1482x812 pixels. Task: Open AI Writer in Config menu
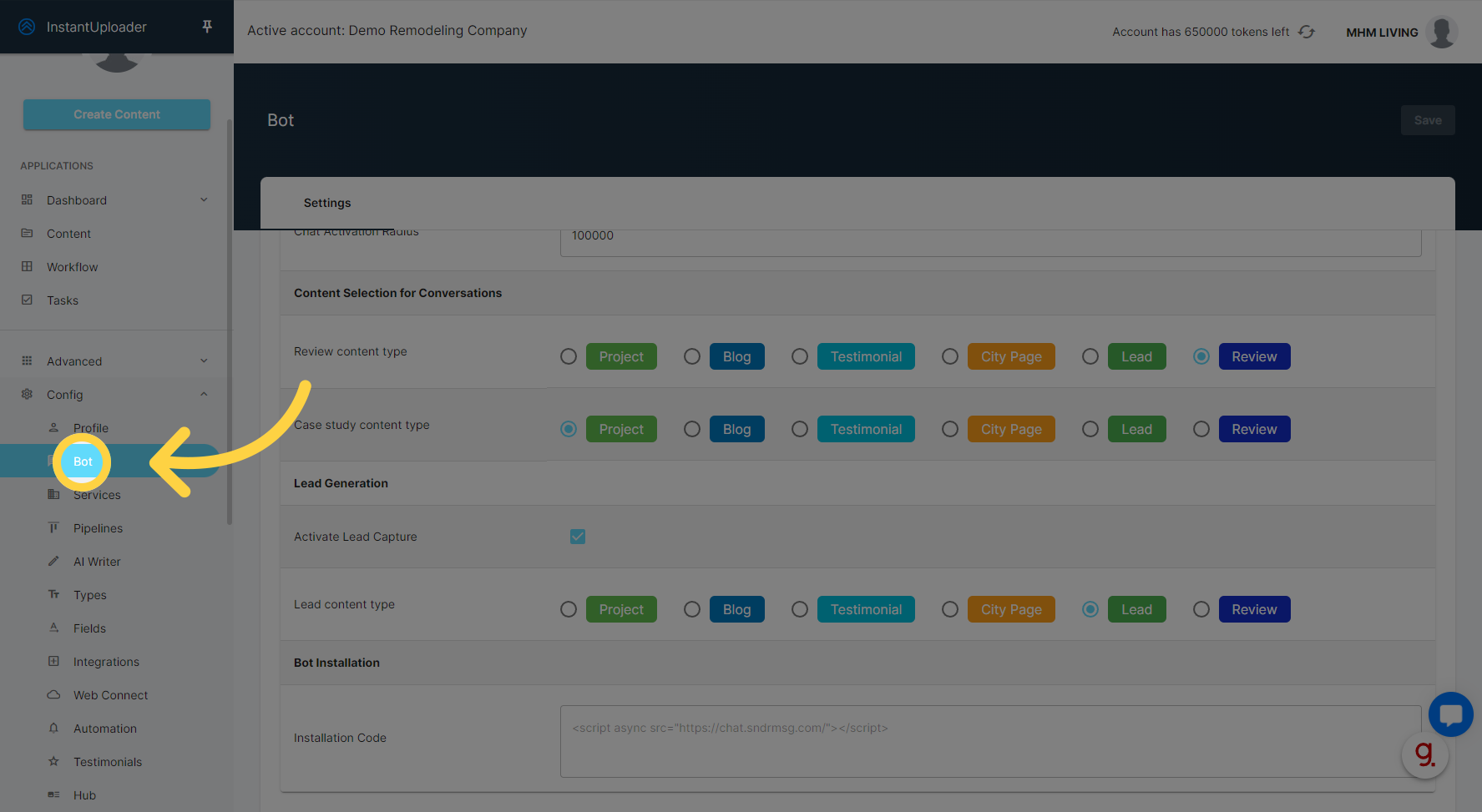click(97, 562)
